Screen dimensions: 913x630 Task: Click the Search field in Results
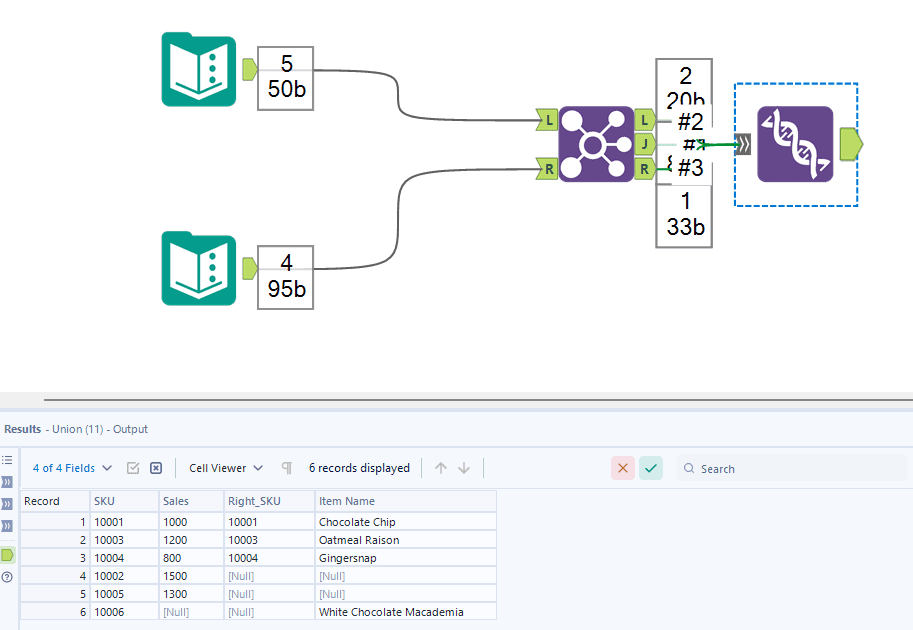pyautogui.click(x=790, y=468)
